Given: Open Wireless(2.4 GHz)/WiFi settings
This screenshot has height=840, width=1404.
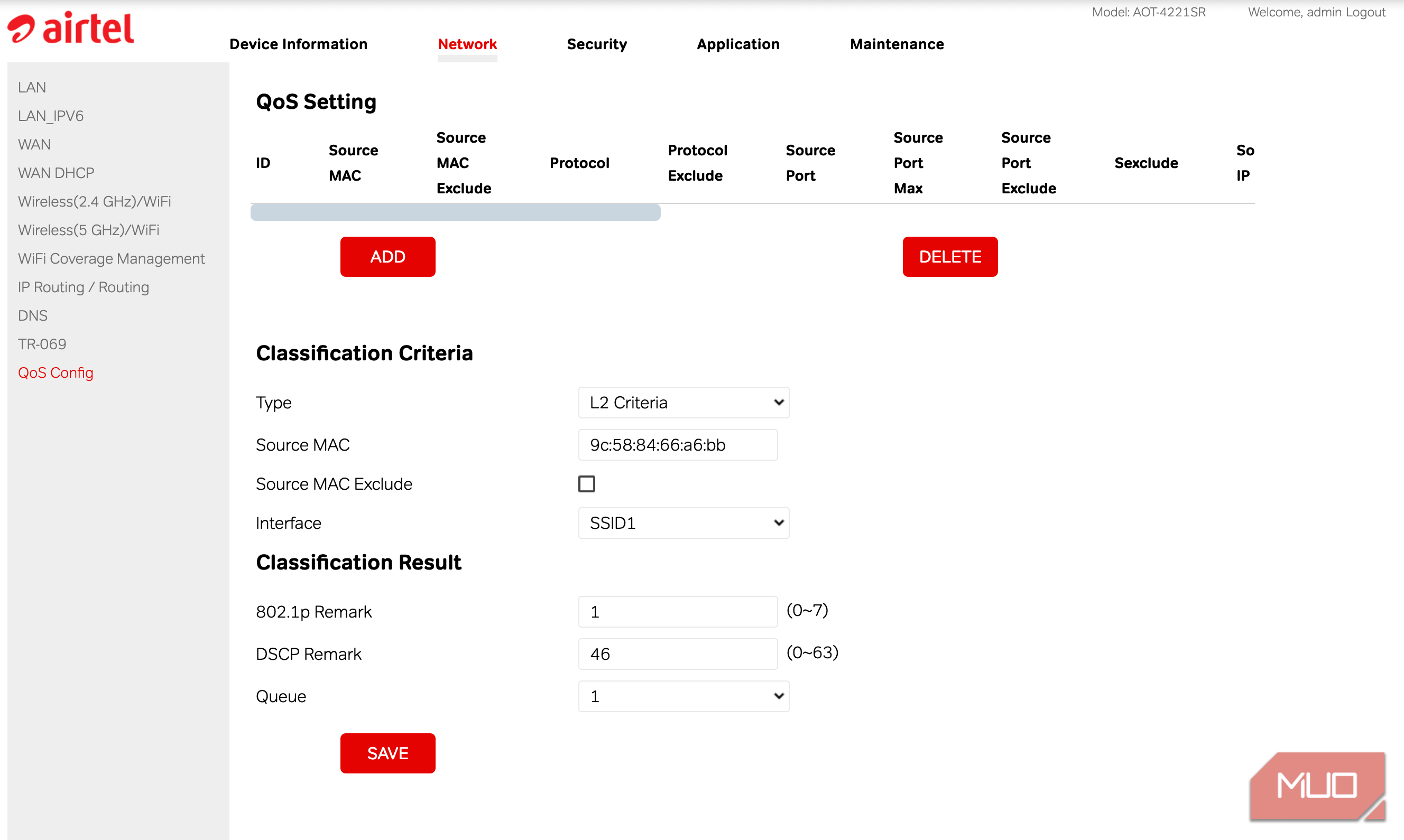Looking at the screenshot, I should pyautogui.click(x=95, y=201).
